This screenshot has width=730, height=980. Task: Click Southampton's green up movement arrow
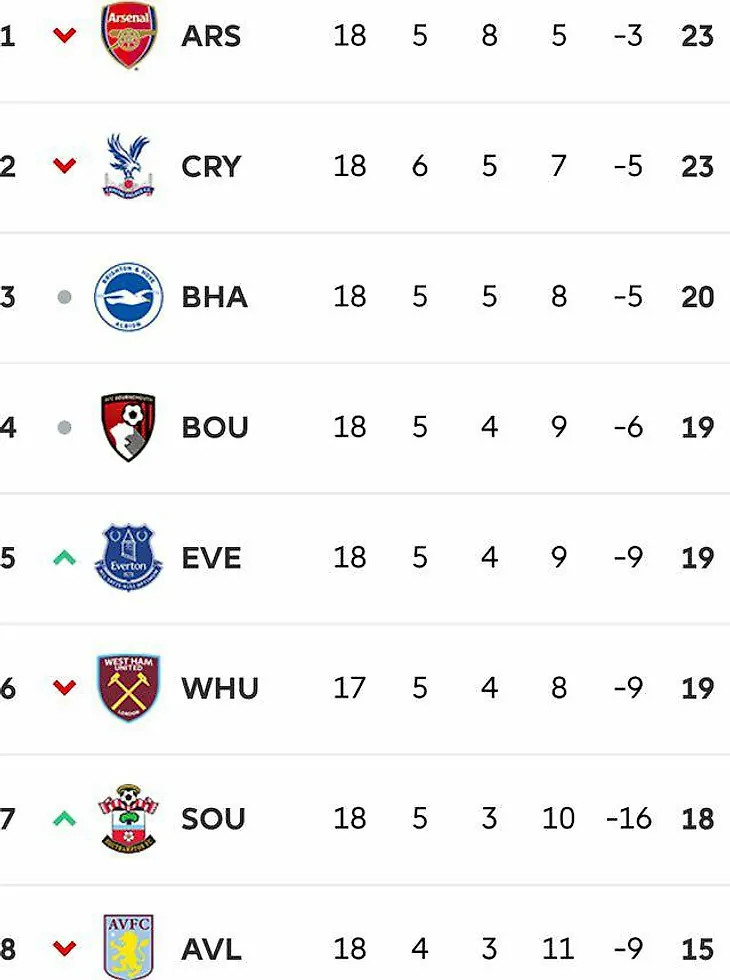pyautogui.click(x=65, y=819)
